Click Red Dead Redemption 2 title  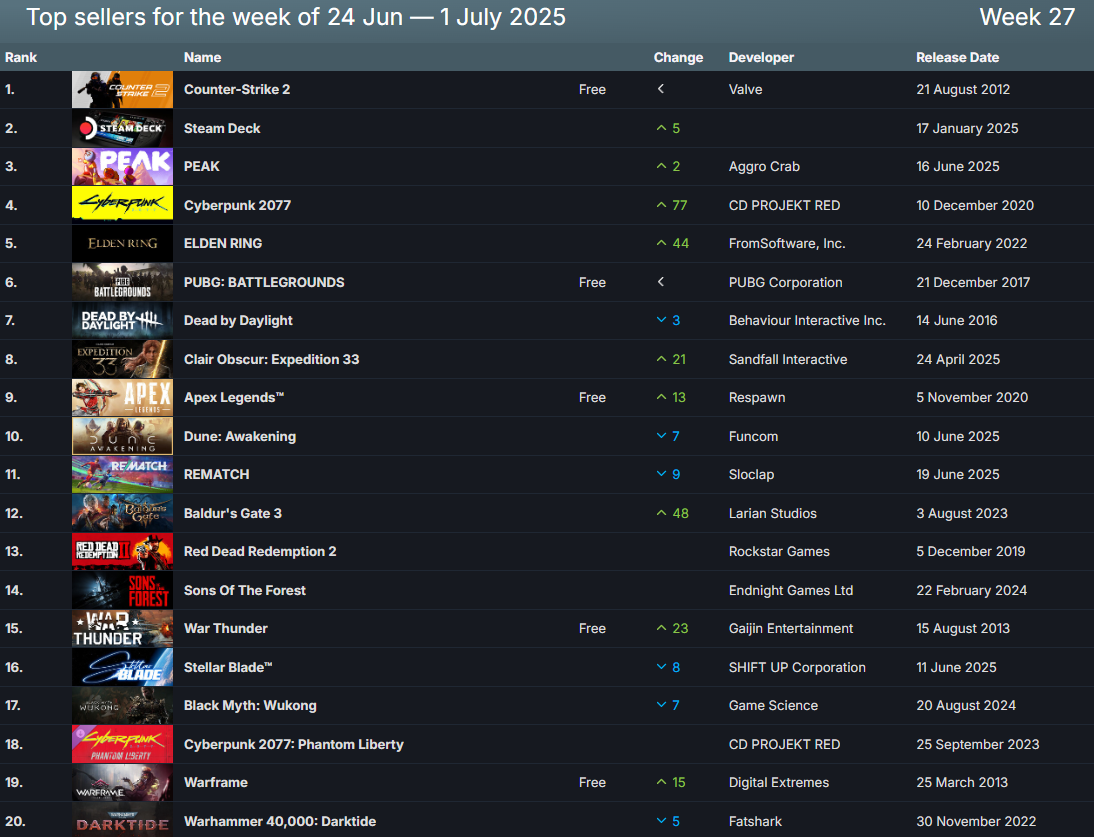[x=260, y=552]
